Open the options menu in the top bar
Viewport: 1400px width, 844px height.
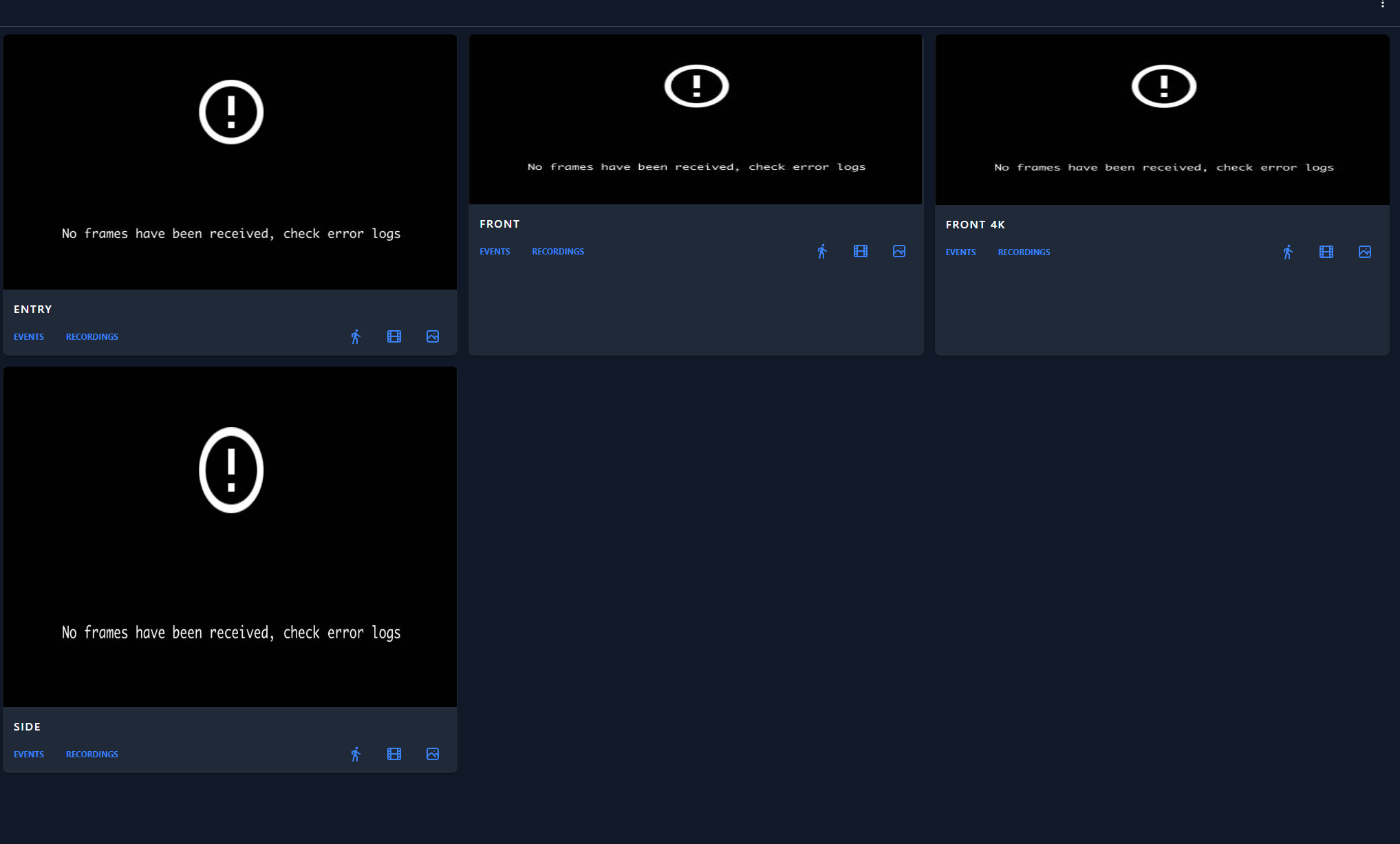pos(1383,5)
